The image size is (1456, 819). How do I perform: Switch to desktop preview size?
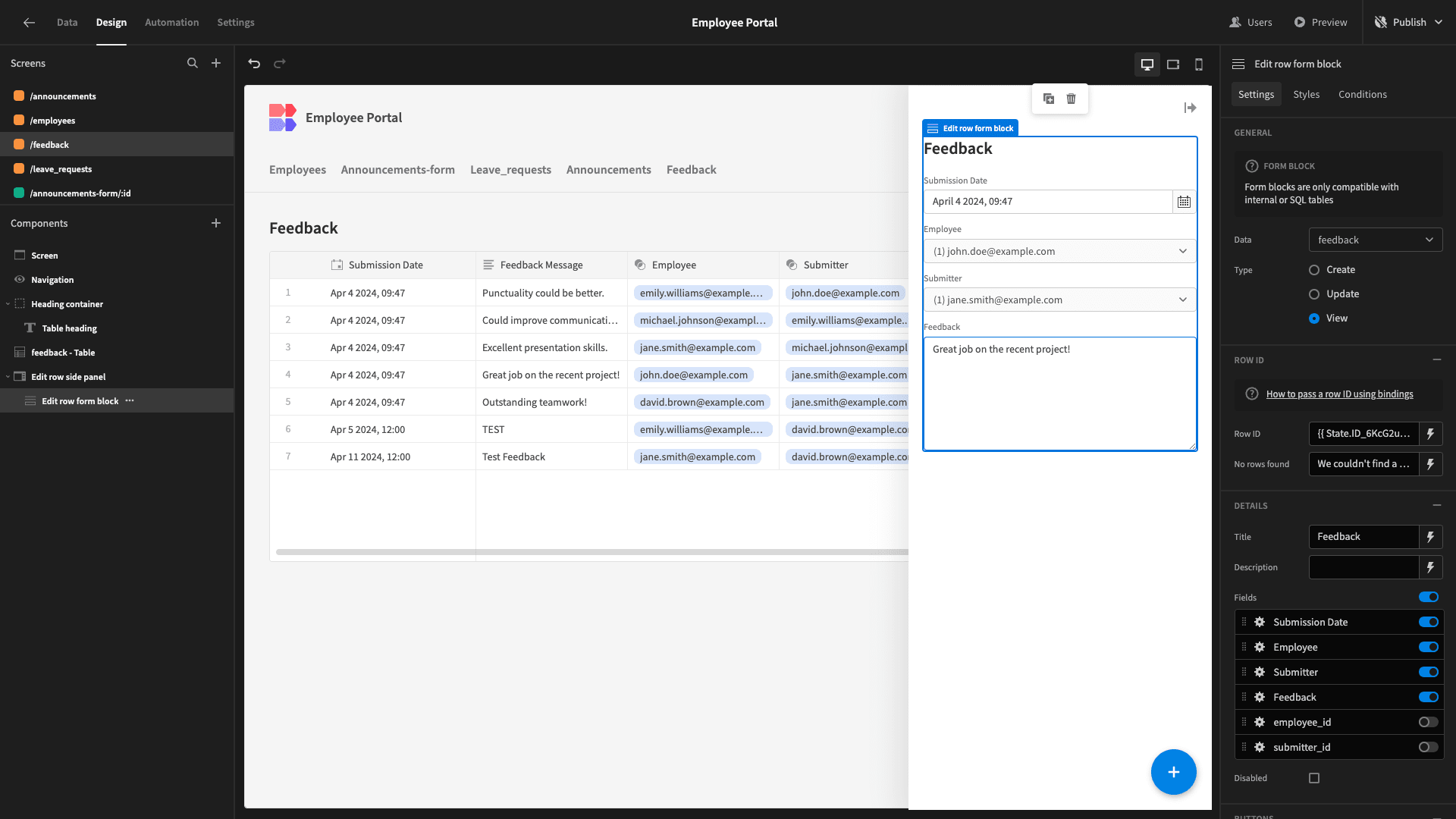tap(1147, 64)
